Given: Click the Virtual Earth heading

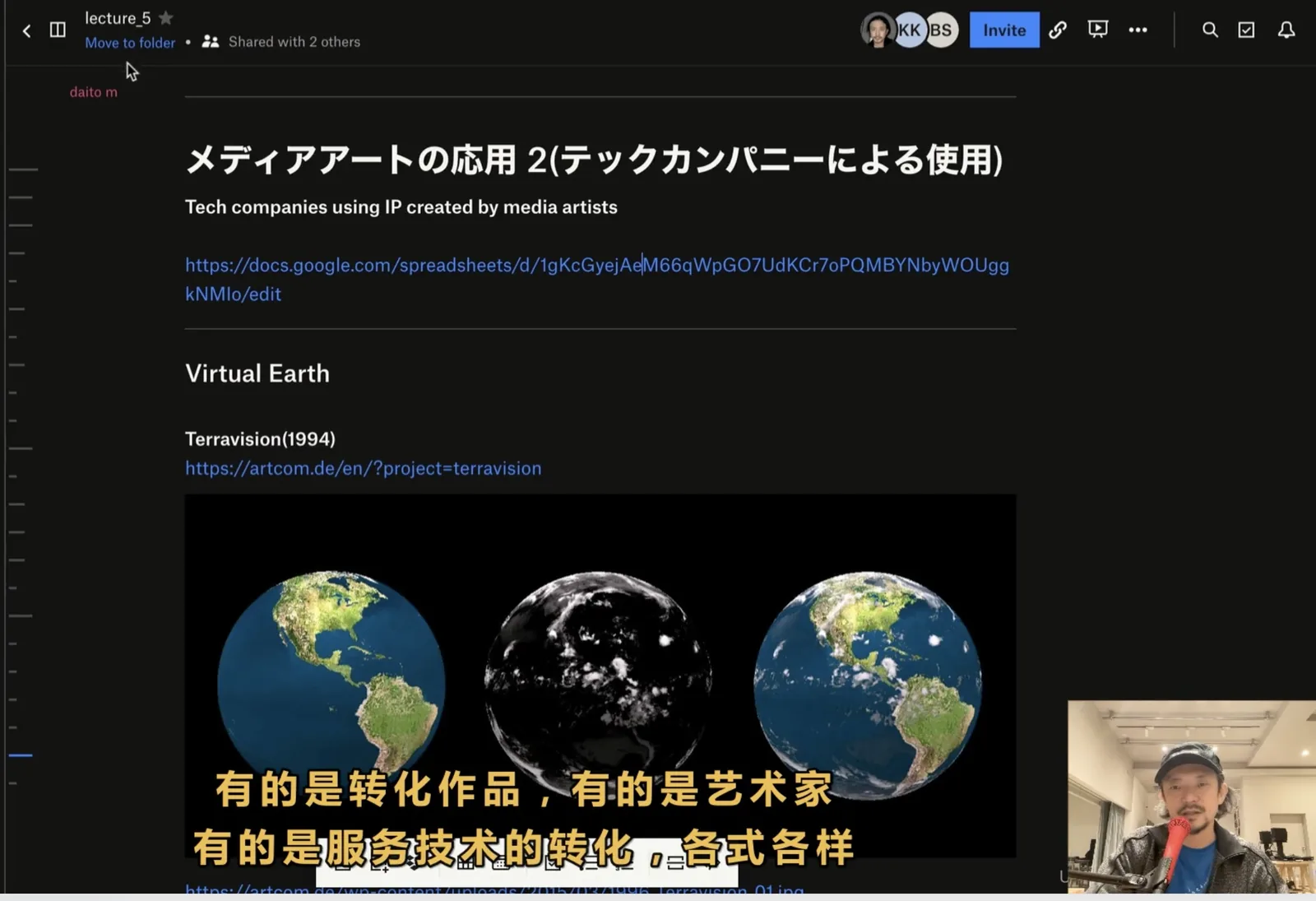Looking at the screenshot, I should click(x=257, y=374).
